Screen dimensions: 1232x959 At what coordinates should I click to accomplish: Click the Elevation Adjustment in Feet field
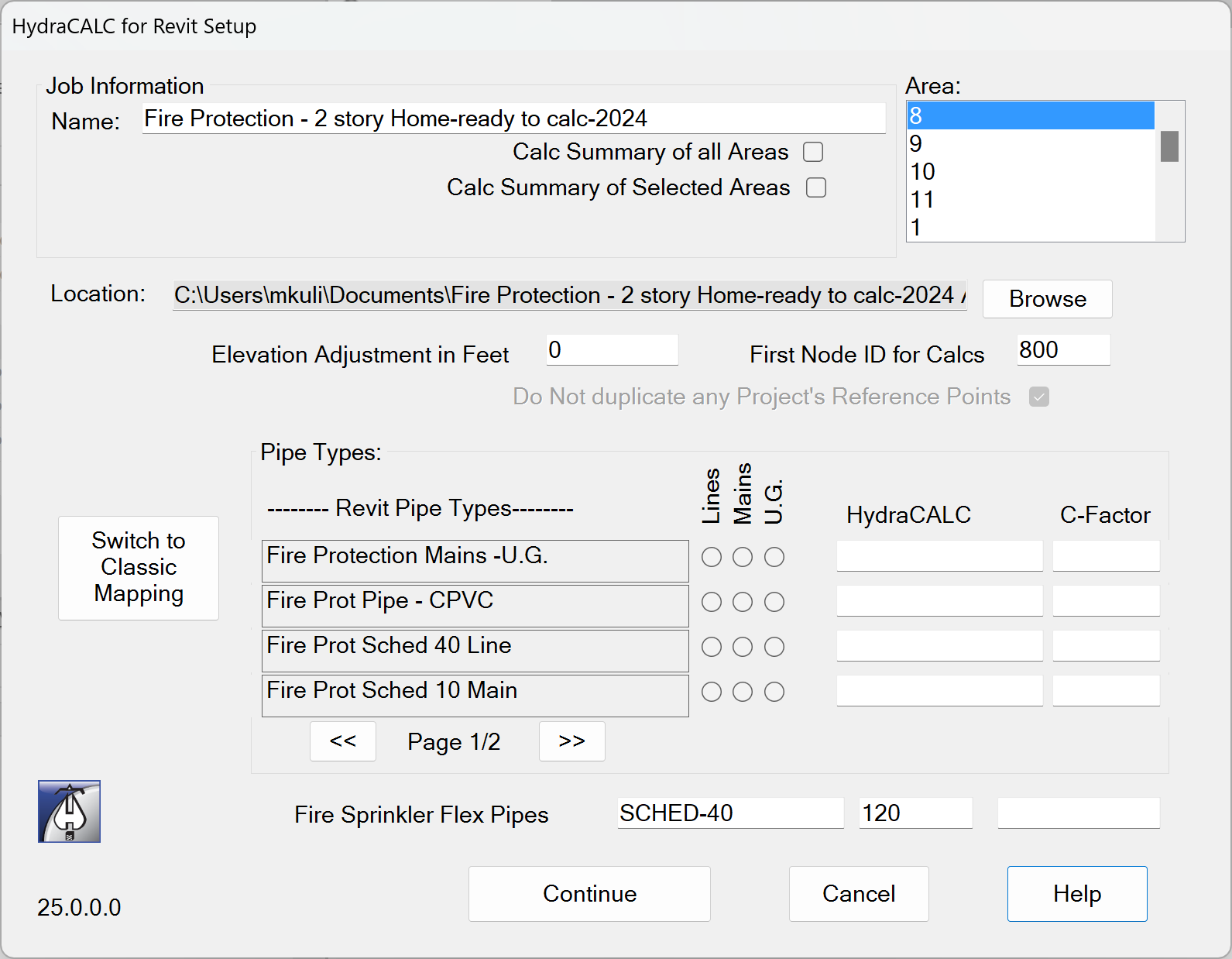[x=613, y=350]
